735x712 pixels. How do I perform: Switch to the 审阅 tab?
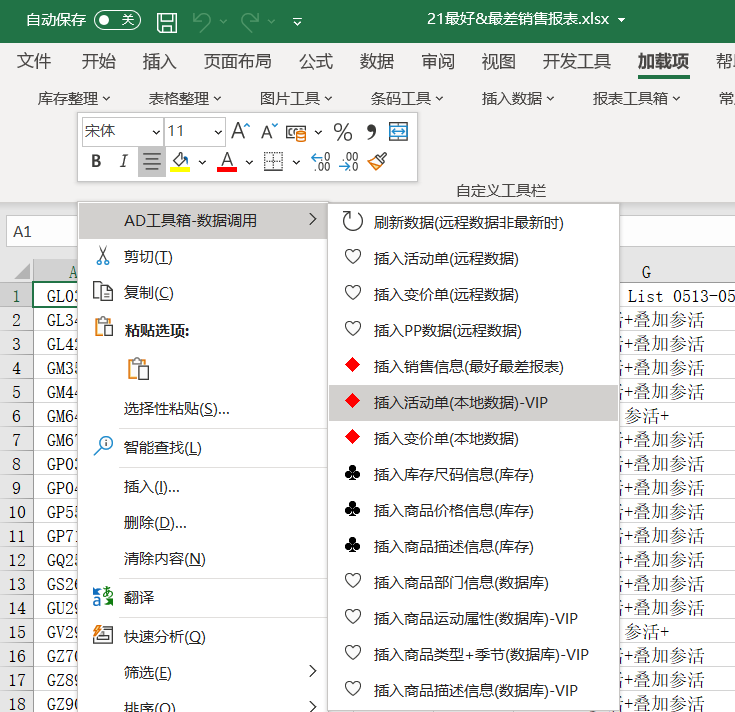pos(438,61)
